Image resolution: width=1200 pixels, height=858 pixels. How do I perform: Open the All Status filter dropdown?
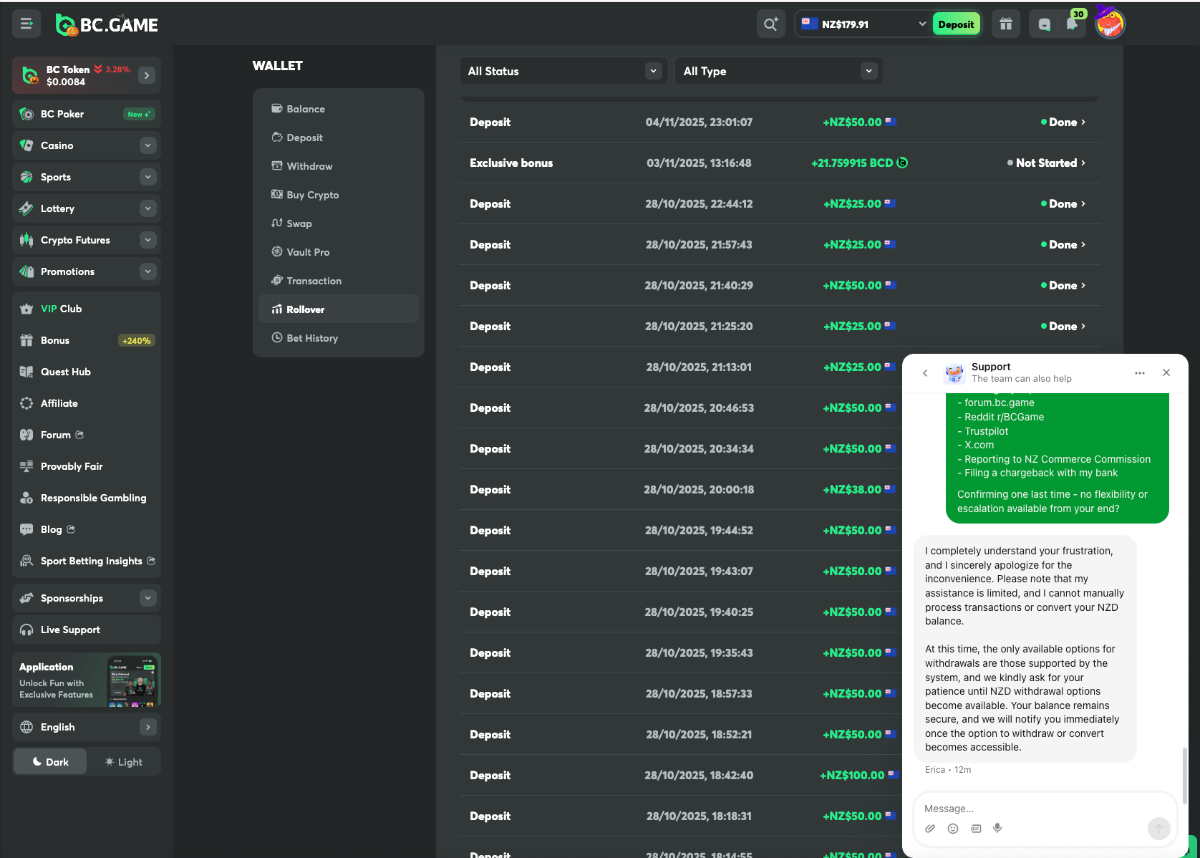point(562,71)
